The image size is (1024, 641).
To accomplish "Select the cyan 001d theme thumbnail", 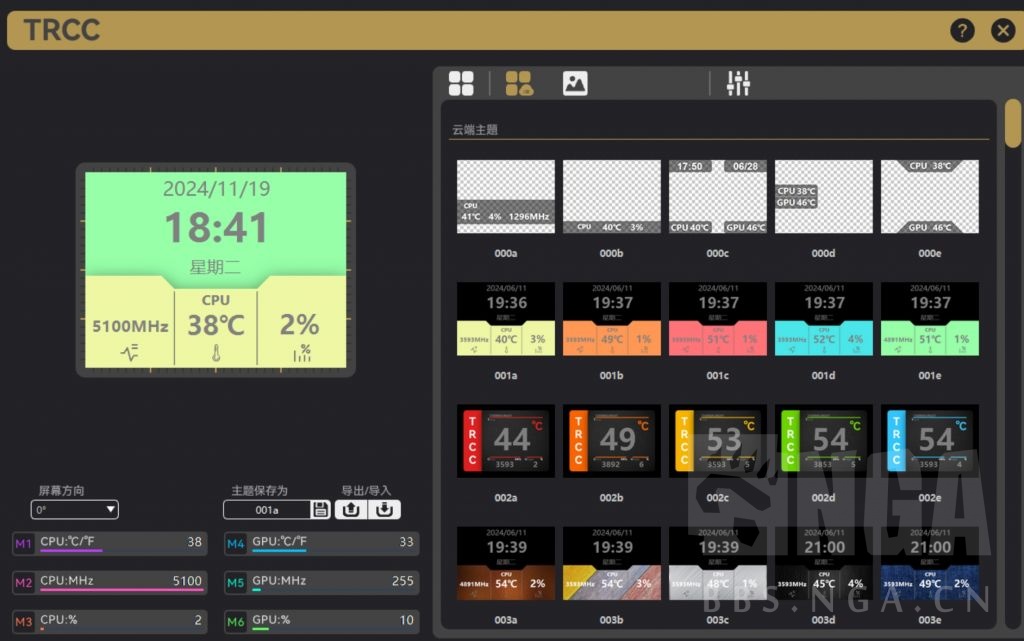I will (x=824, y=319).
